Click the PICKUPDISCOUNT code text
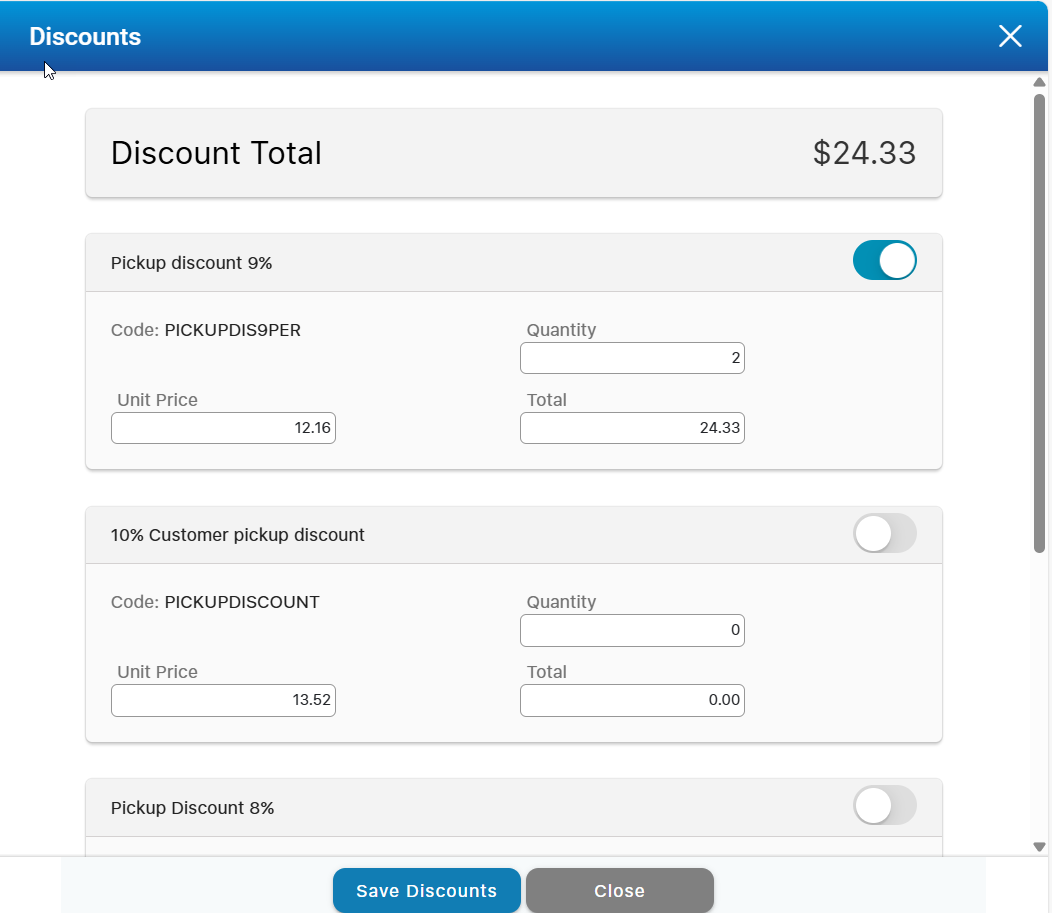The image size is (1052, 913). coord(242,602)
